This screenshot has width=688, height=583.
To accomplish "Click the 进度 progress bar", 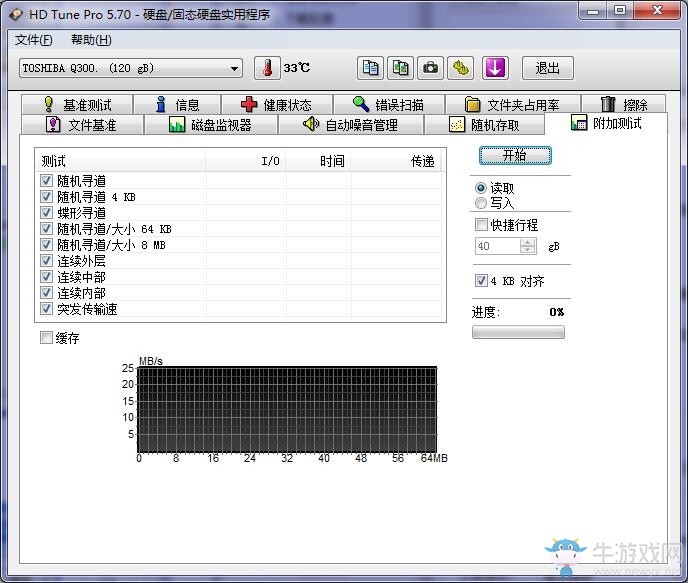I will click(518, 332).
